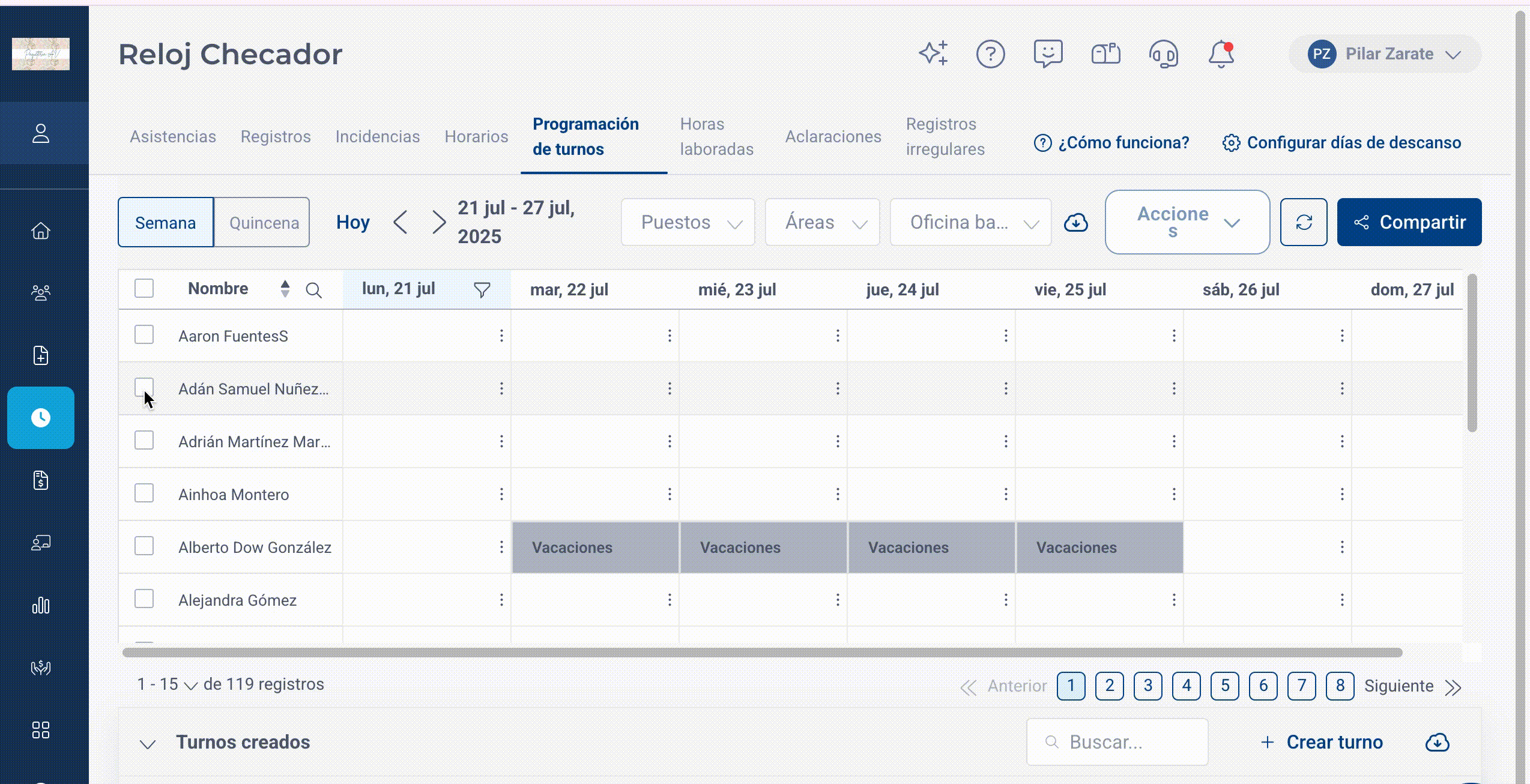Expand the Acciones dropdown

1187,222
